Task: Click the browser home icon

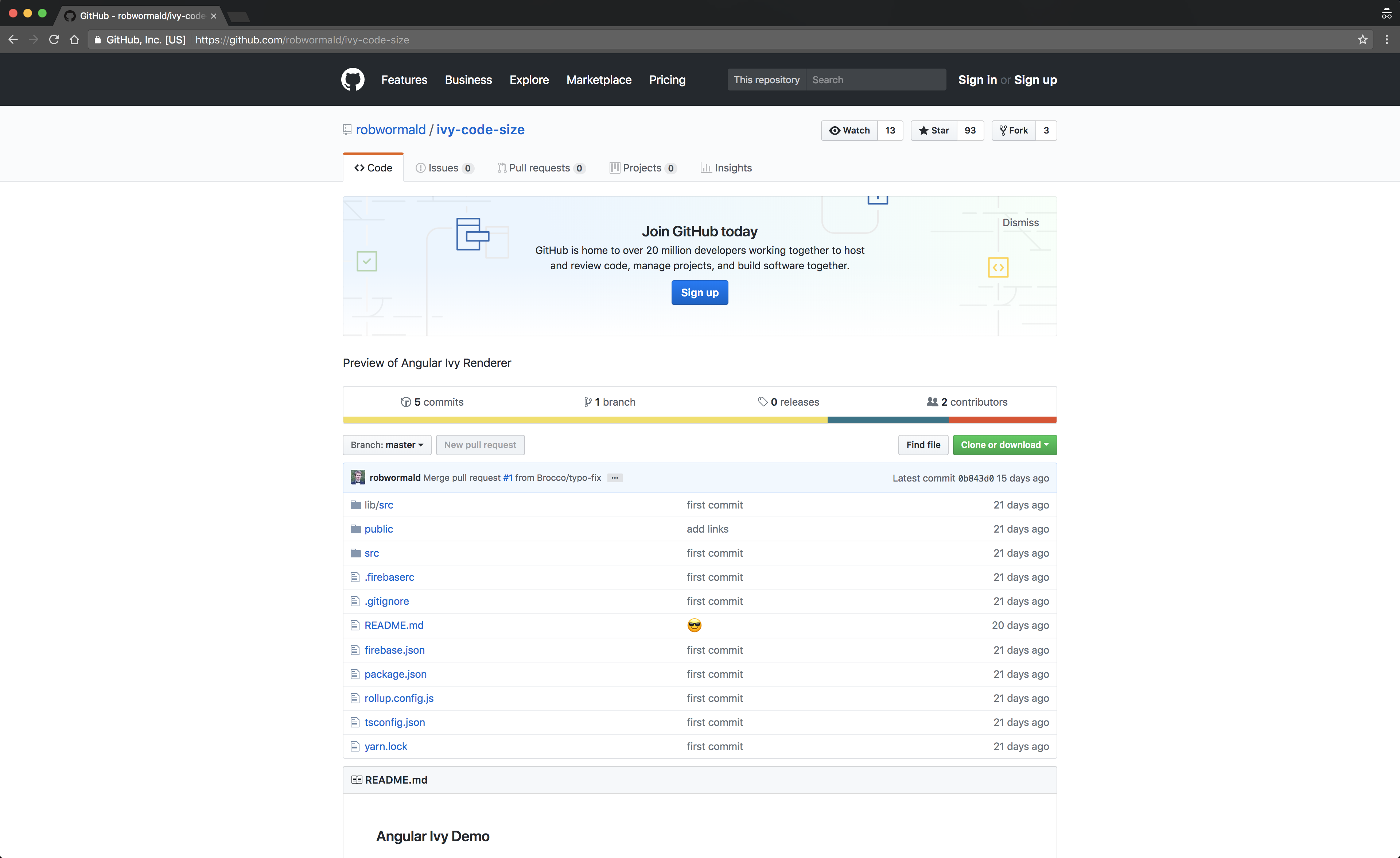Action: 74,40
